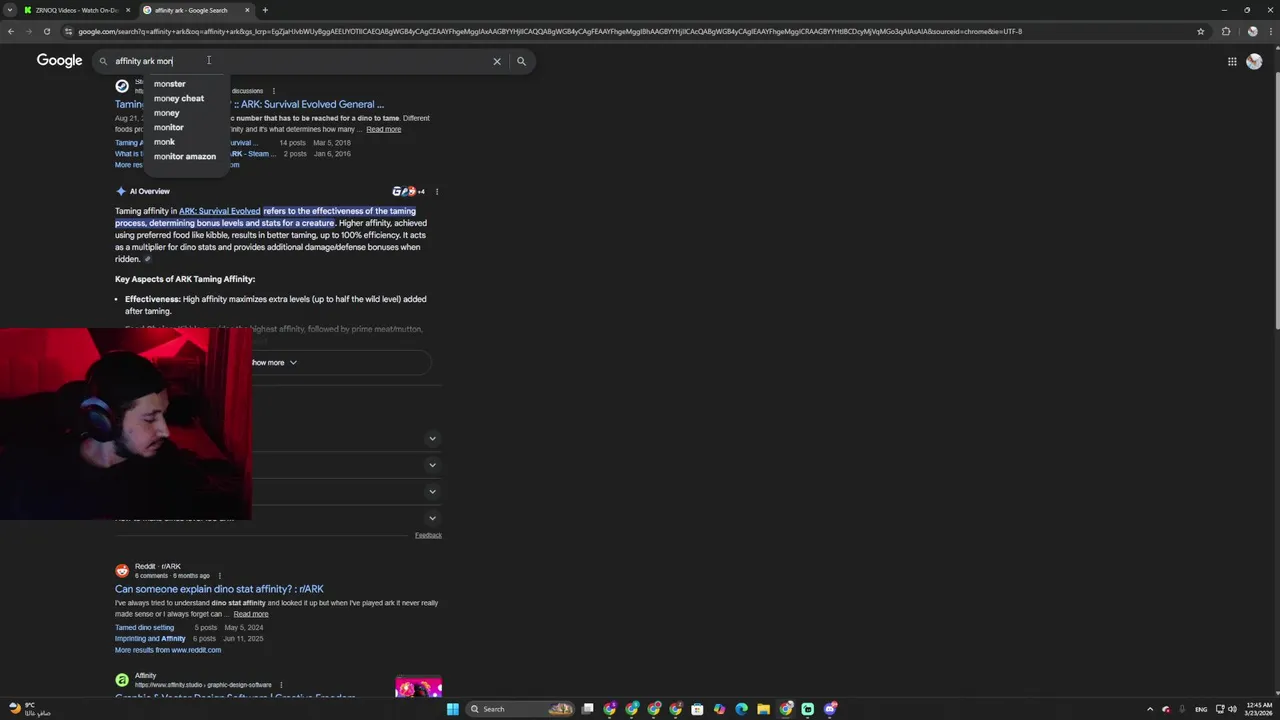Click in the Google search input field
The image size is (1280, 720).
(300, 61)
